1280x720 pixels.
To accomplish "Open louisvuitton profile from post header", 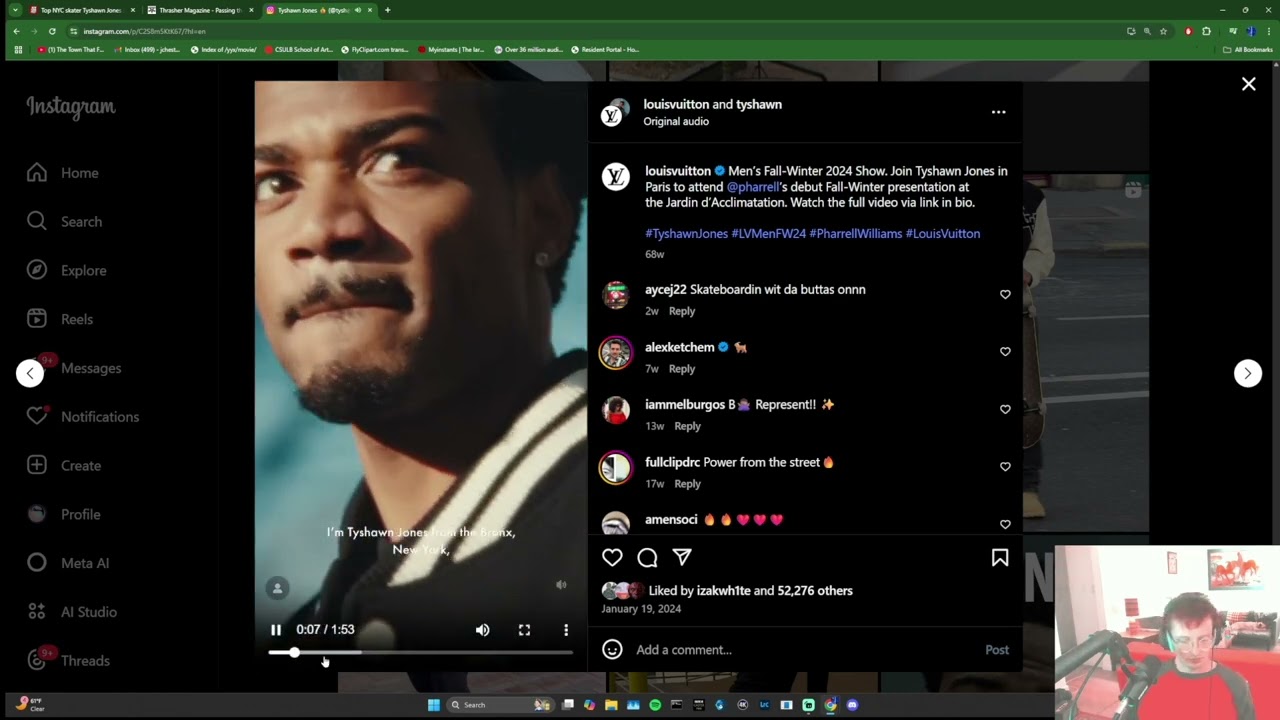I will 676,104.
